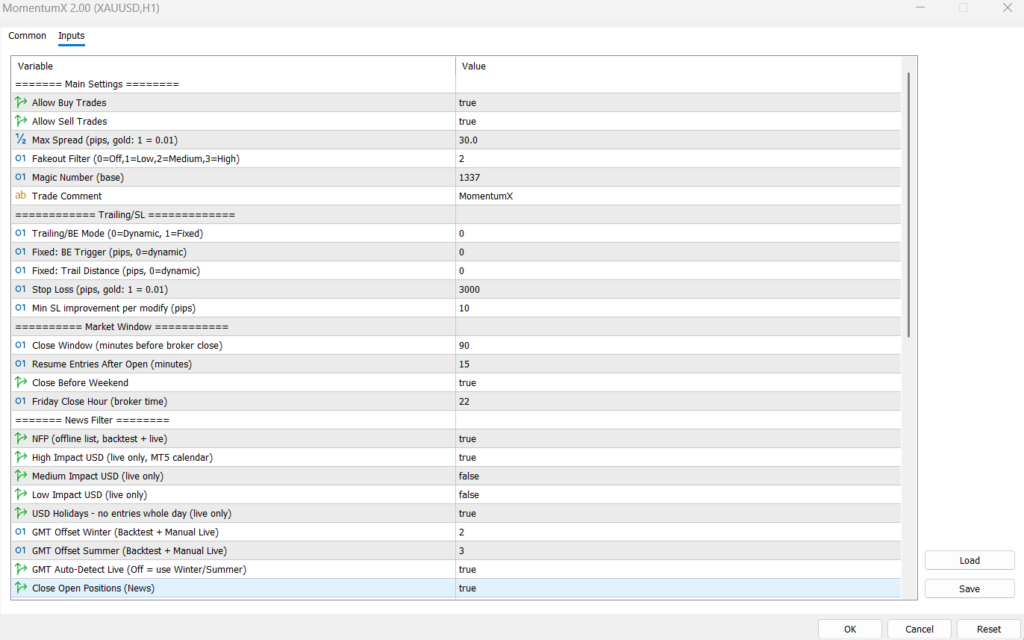Image resolution: width=1024 pixels, height=640 pixels.
Task: Reset inputs with the Reset button
Action: click(988, 629)
